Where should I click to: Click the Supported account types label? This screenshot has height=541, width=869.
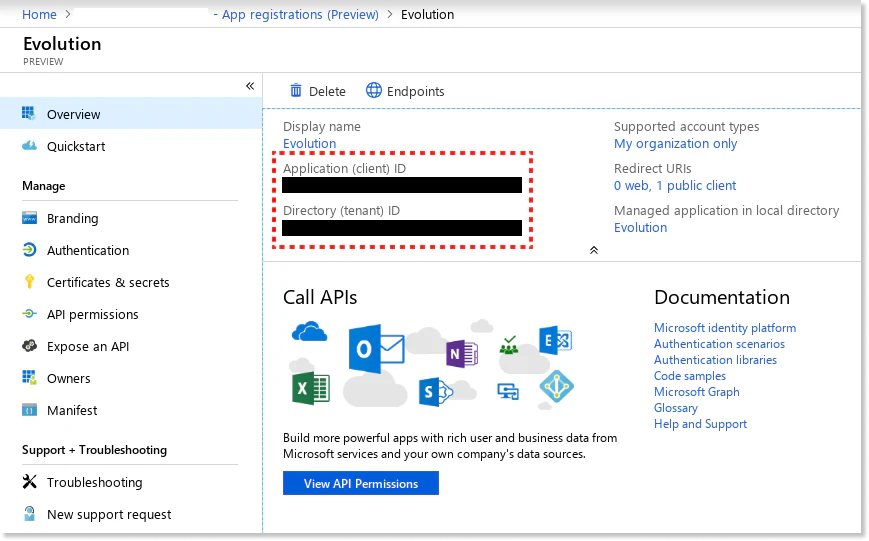coord(686,126)
